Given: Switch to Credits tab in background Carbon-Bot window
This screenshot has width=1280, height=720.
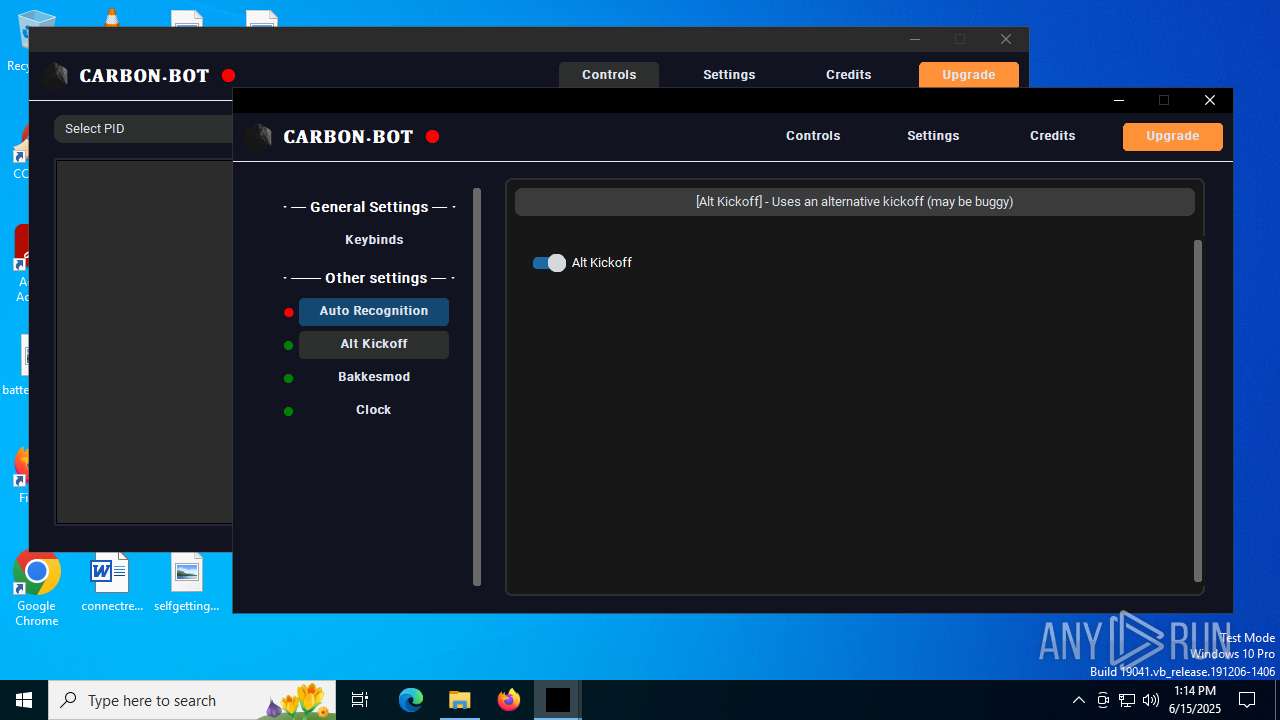Looking at the screenshot, I should pyautogui.click(x=849, y=75).
